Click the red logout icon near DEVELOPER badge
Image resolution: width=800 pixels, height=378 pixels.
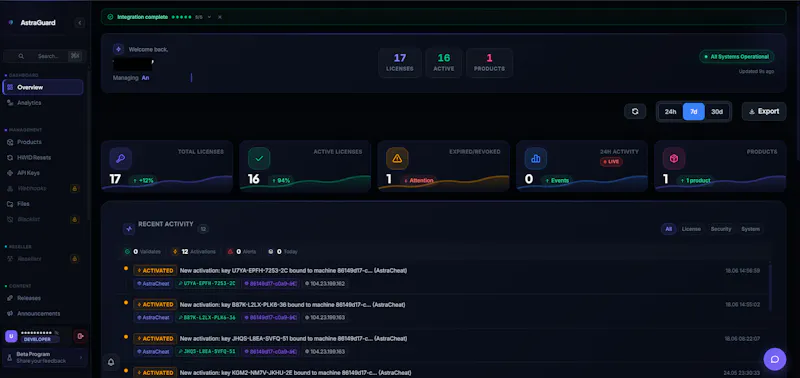coord(81,336)
